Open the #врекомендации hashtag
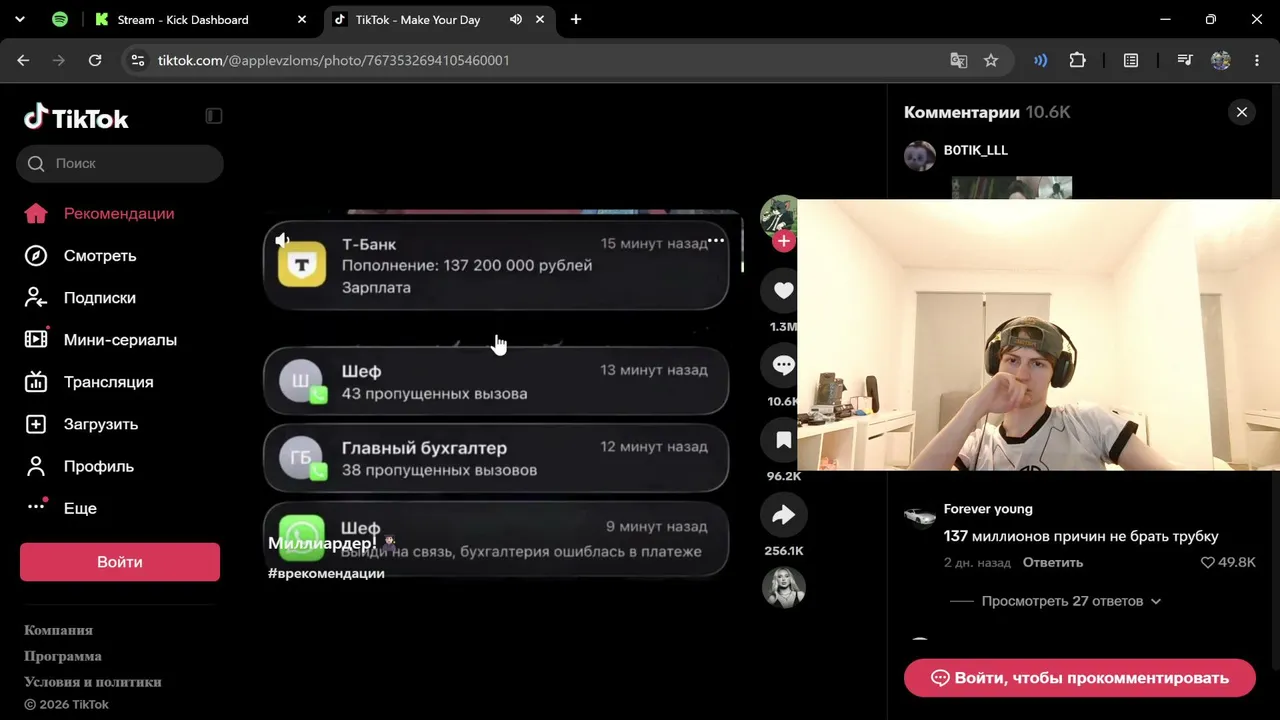The height and width of the screenshot is (720, 1280). click(x=326, y=573)
